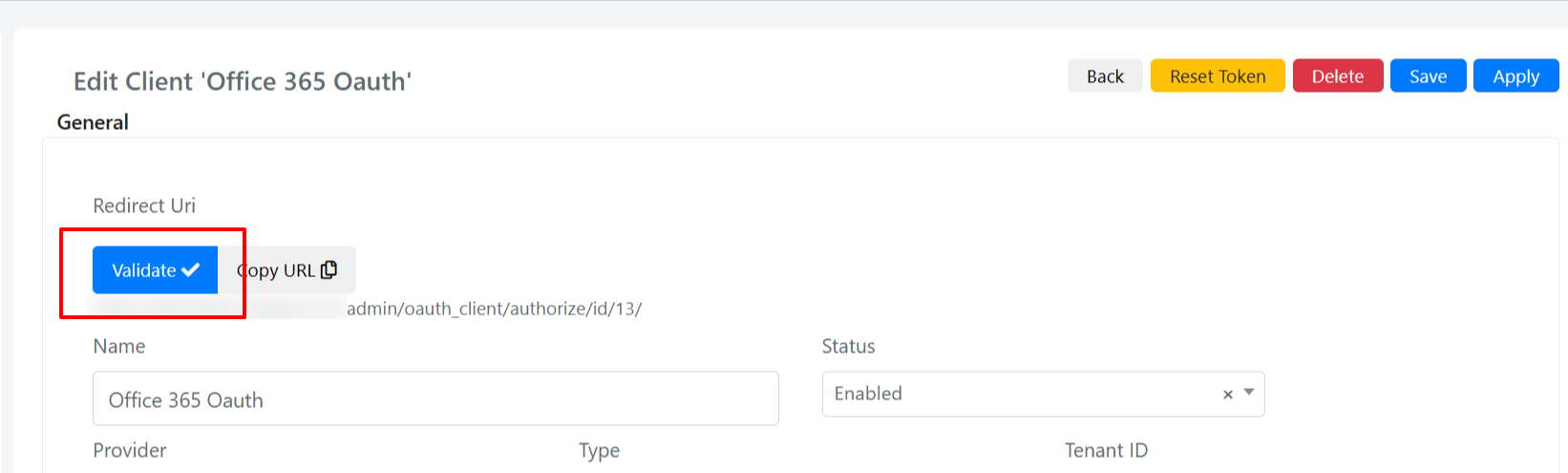Viewport: 1568px width, 473px height.
Task: Apply the client changes
Action: (1515, 76)
